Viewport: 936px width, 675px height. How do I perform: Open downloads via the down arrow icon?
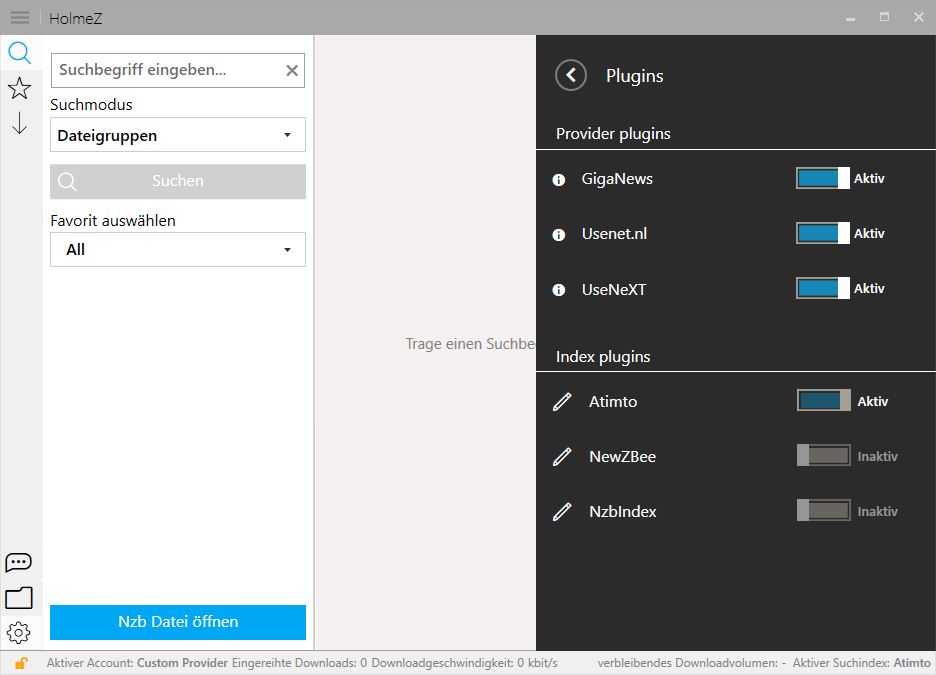tap(20, 123)
